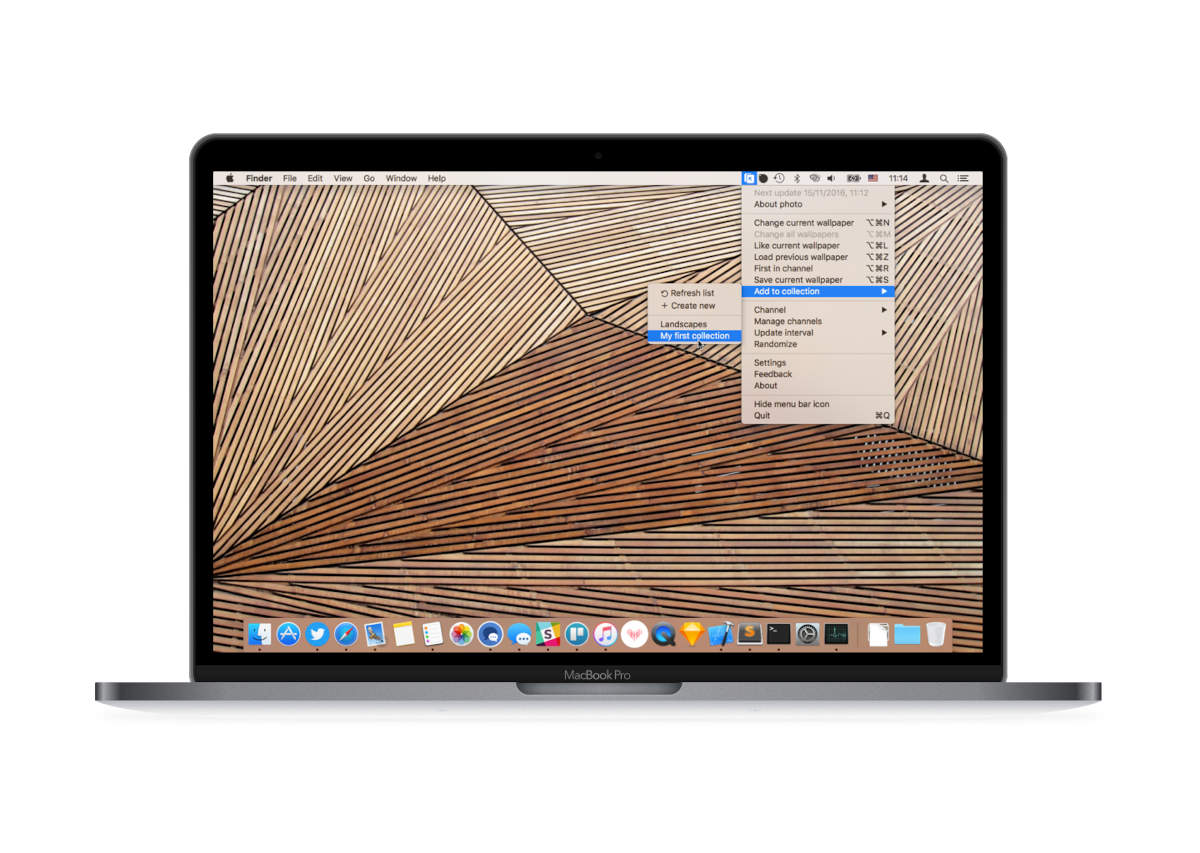Open the Go menu
The width and height of the screenshot is (1200, 853).
tap(369, 178)
